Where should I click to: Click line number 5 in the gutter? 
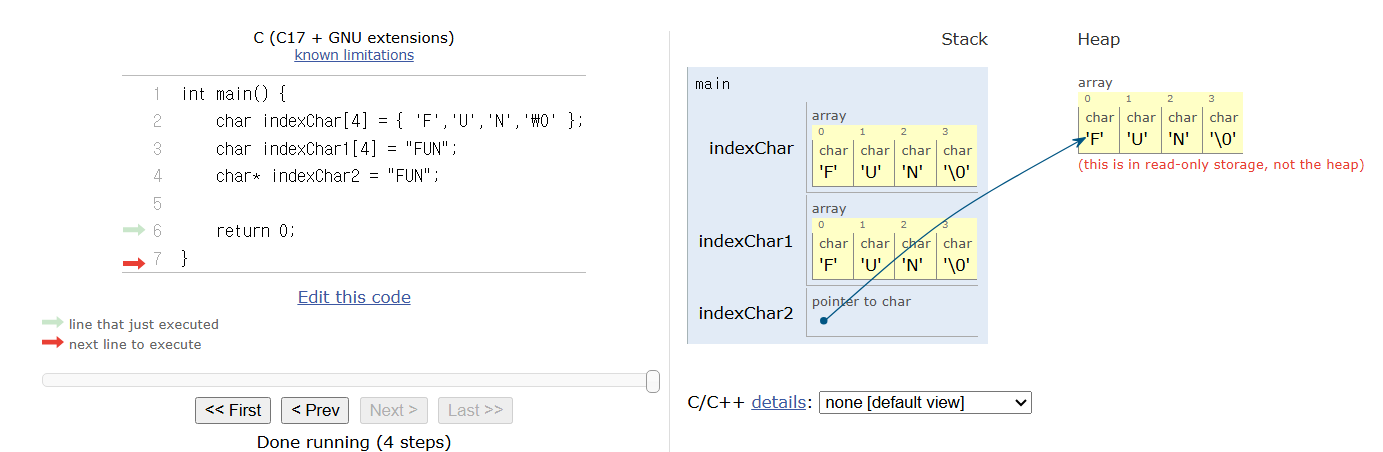coord(157,204)
